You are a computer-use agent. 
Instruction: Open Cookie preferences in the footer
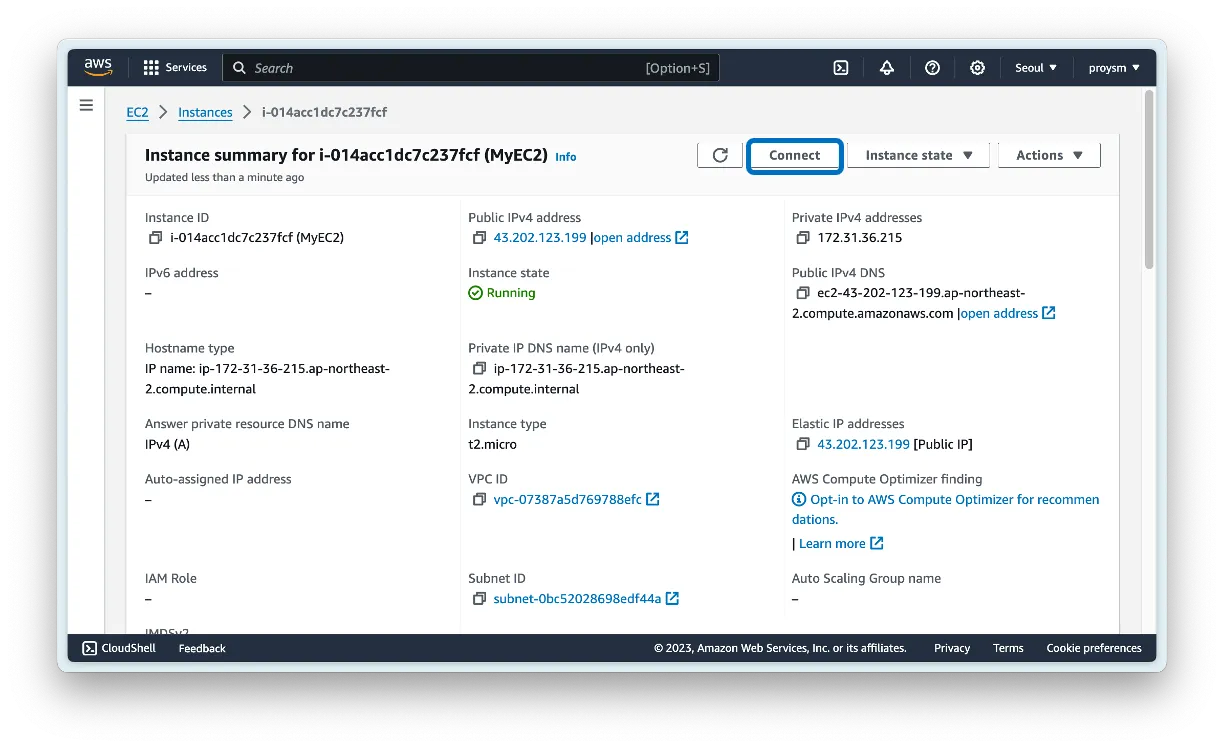pyautogui.click(x=1094, y=648)
